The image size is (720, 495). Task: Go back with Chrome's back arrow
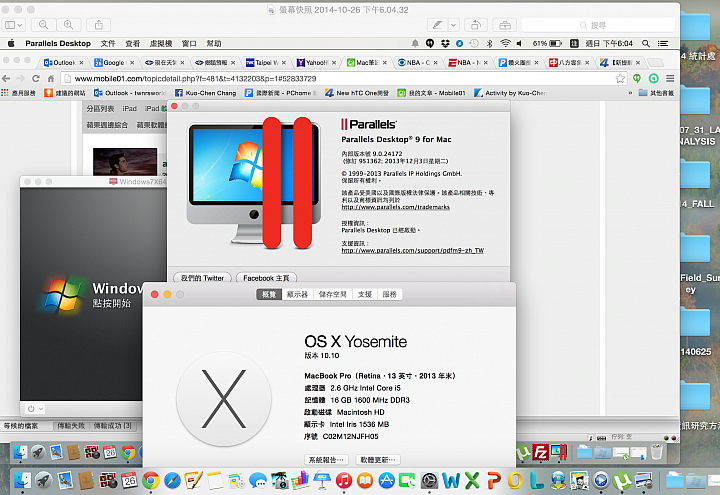pyautogui.click(x=6, y=79)
